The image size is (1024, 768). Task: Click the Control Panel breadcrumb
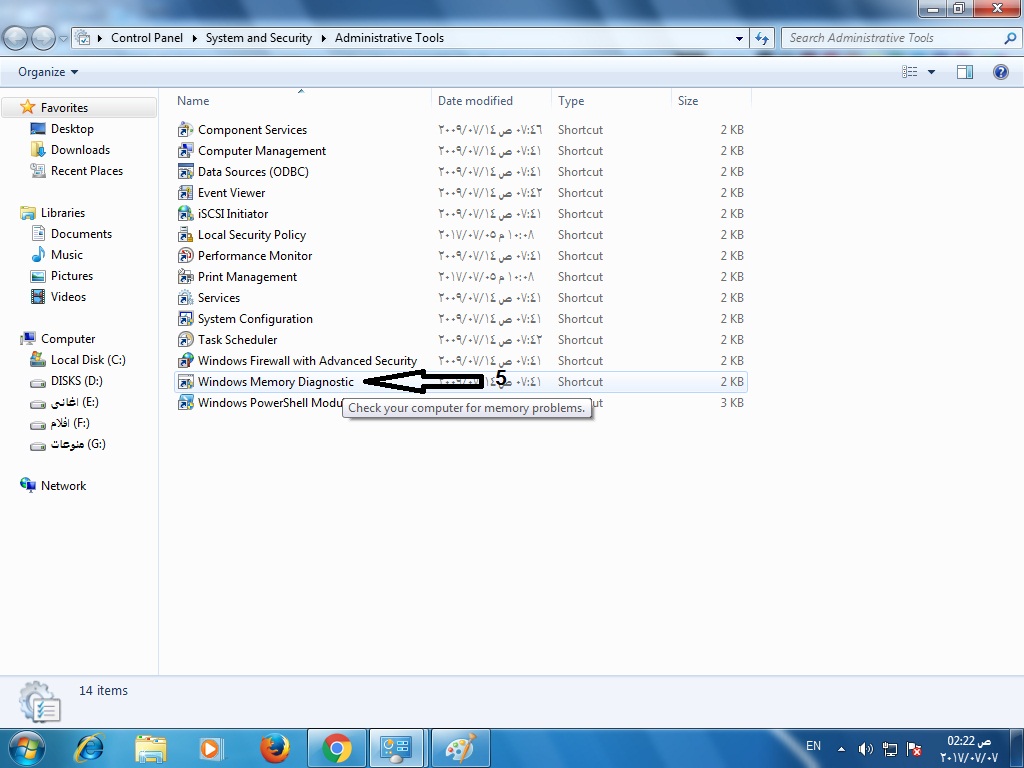(x=147, y=38)
